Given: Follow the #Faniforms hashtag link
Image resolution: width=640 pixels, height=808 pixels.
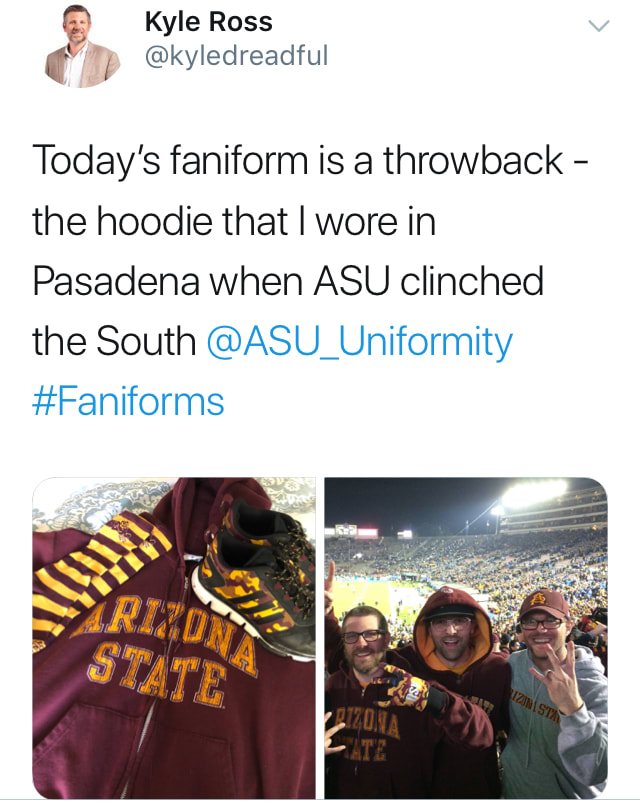Looking at the screenshot, I should pos(128,401).
